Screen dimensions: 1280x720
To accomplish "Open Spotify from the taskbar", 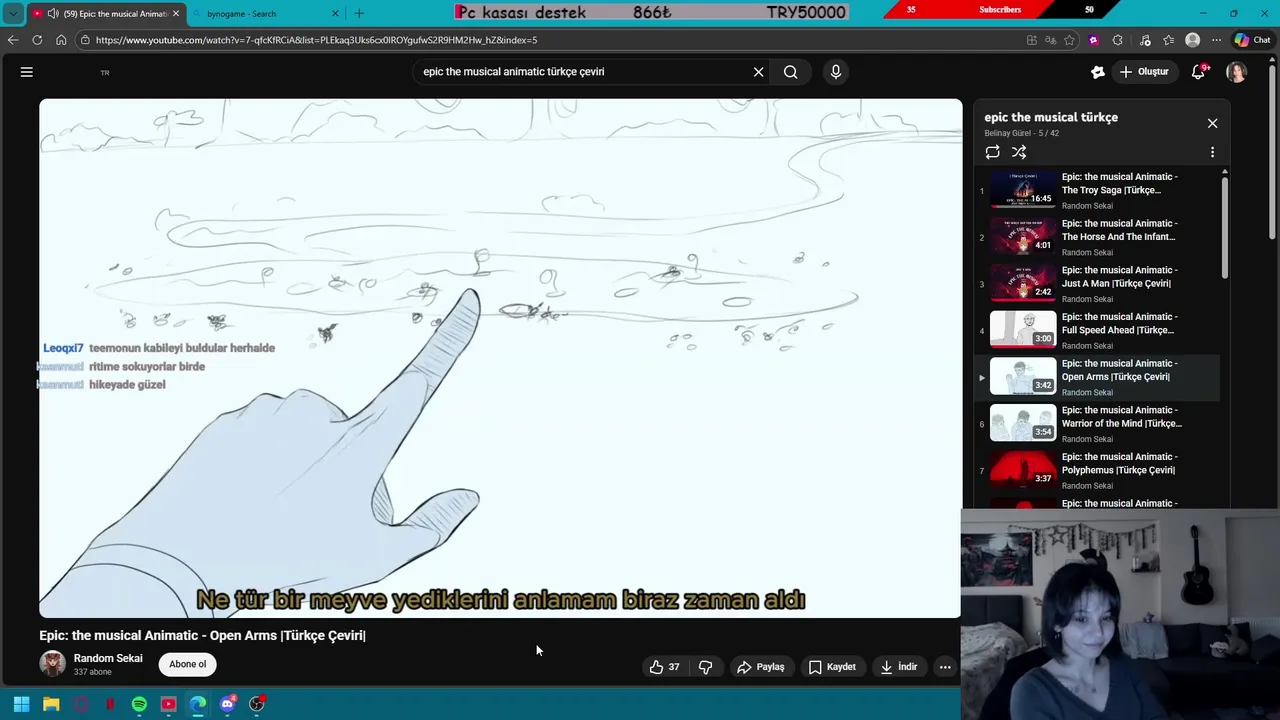I will (x=139, y=704).
